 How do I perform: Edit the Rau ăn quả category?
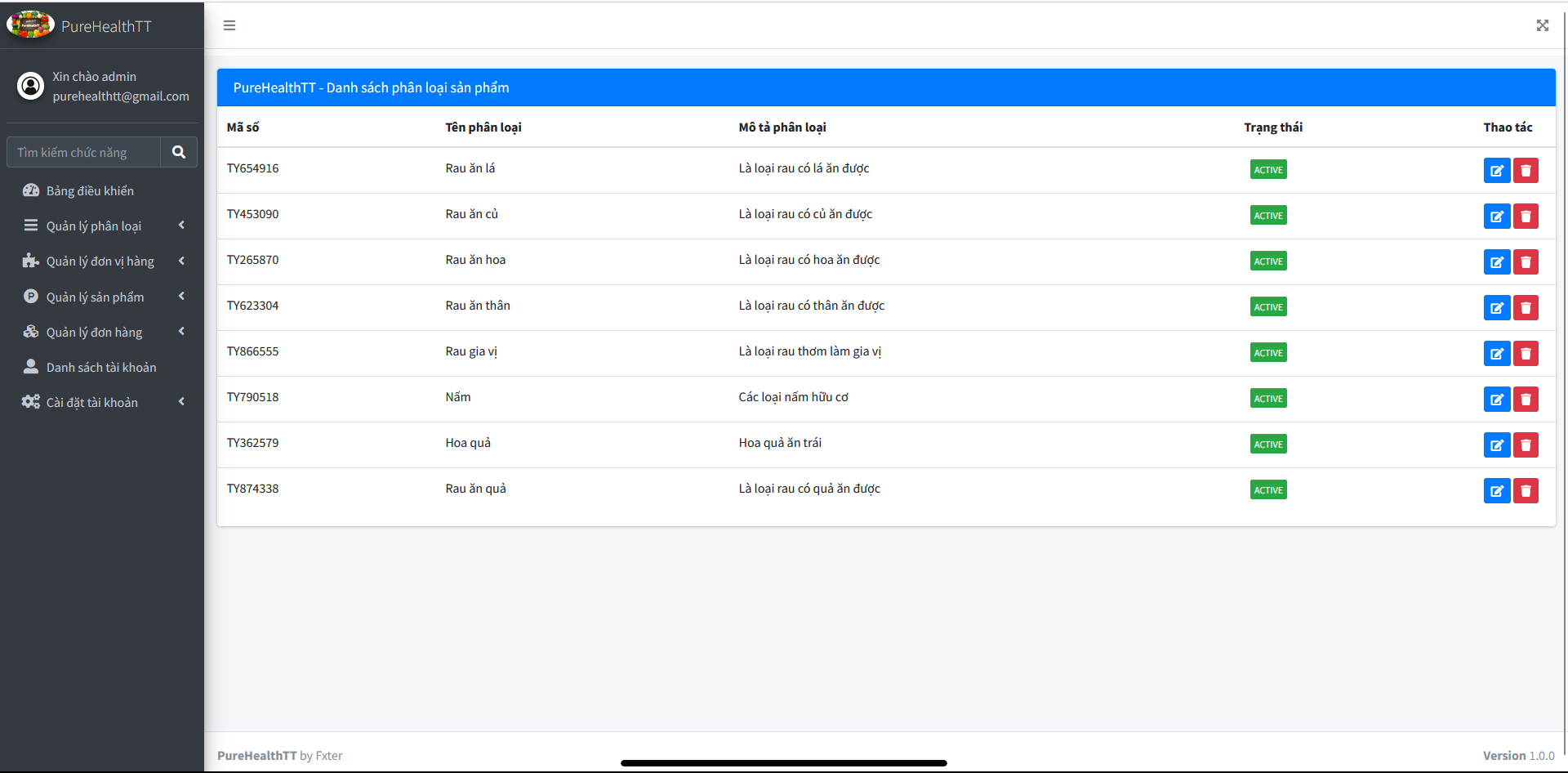[x=1497, y=490]
